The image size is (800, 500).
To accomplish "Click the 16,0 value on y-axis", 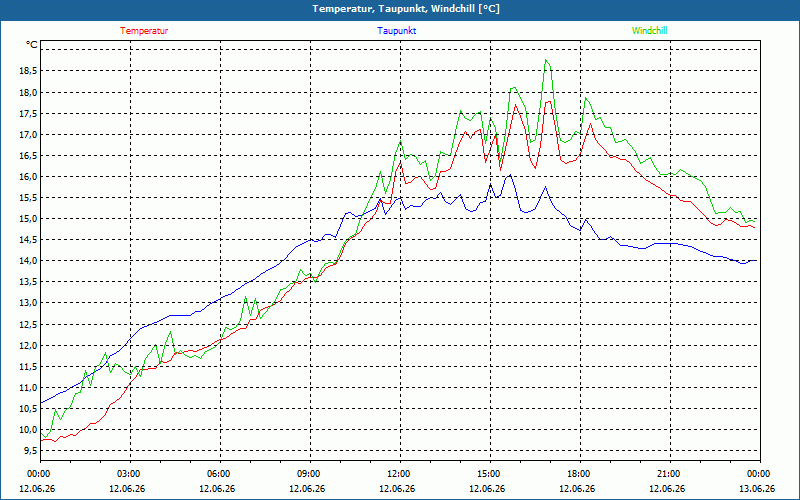I will coord(28,177).
